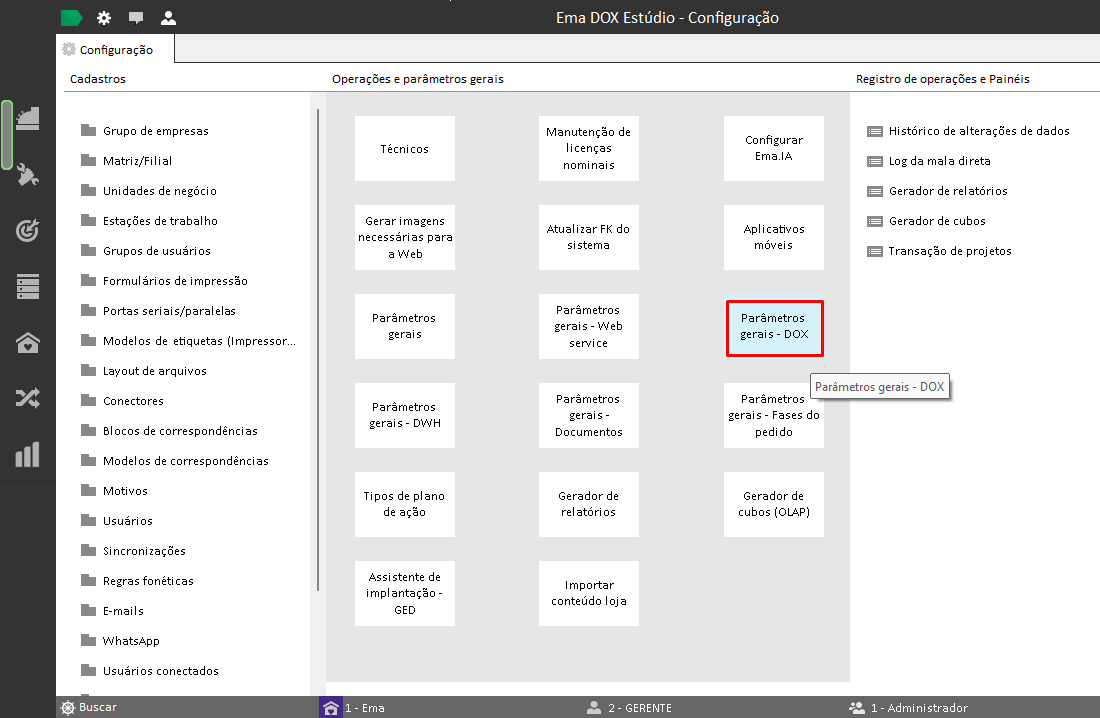1100x718 pixels.
Task: Open Parâmetros gerais - DWH tile
Action: click(x=405, y=415)
